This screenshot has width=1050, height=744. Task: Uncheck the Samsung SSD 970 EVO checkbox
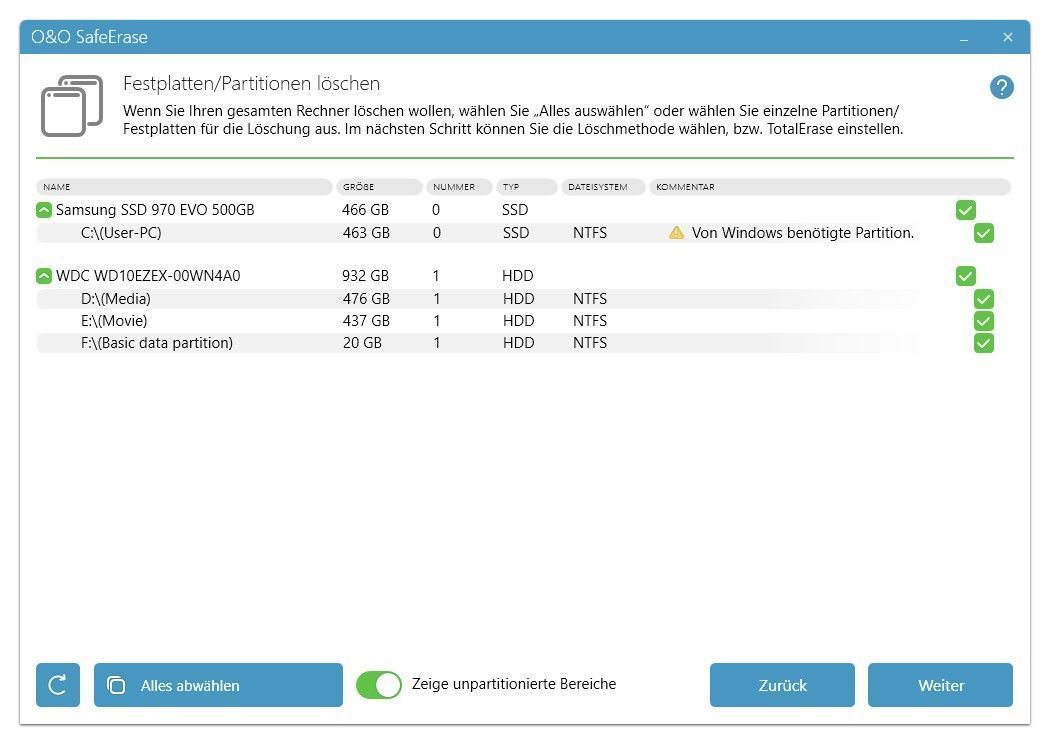965,210
